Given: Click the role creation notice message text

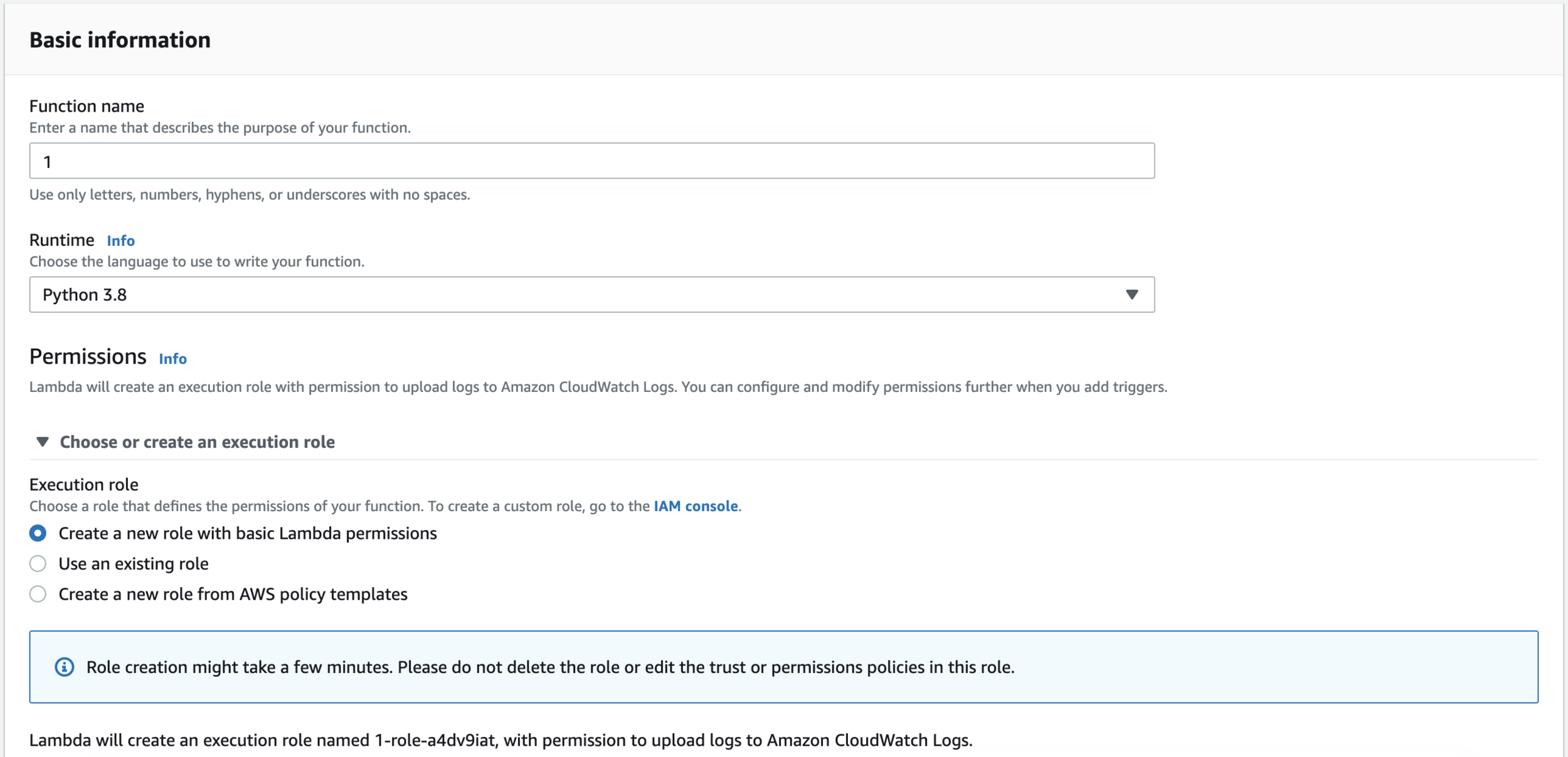Looking at the screenshot, I should (x=550, y=667).
